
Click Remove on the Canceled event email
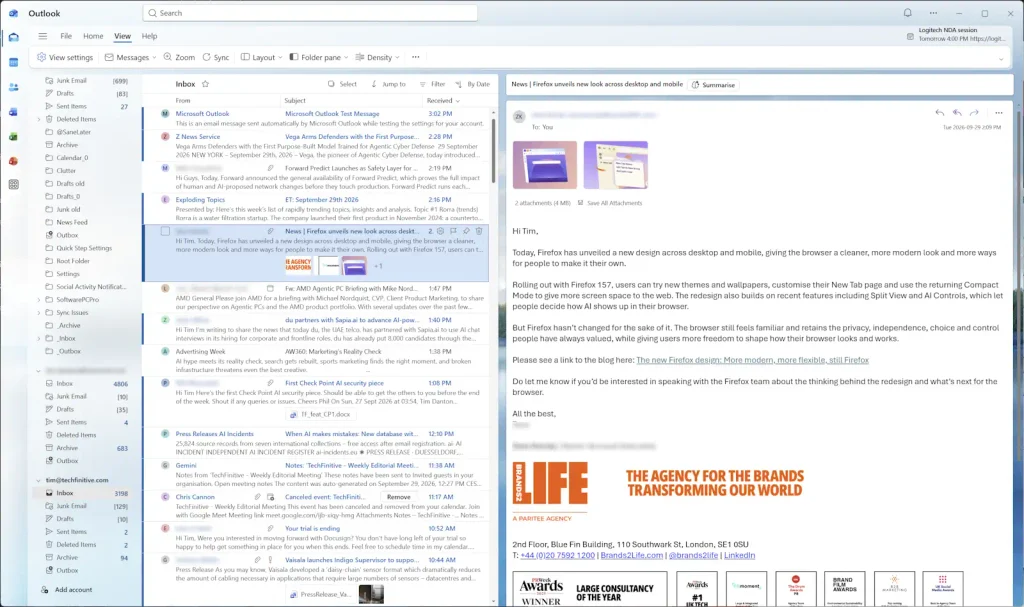click(398, 497)
